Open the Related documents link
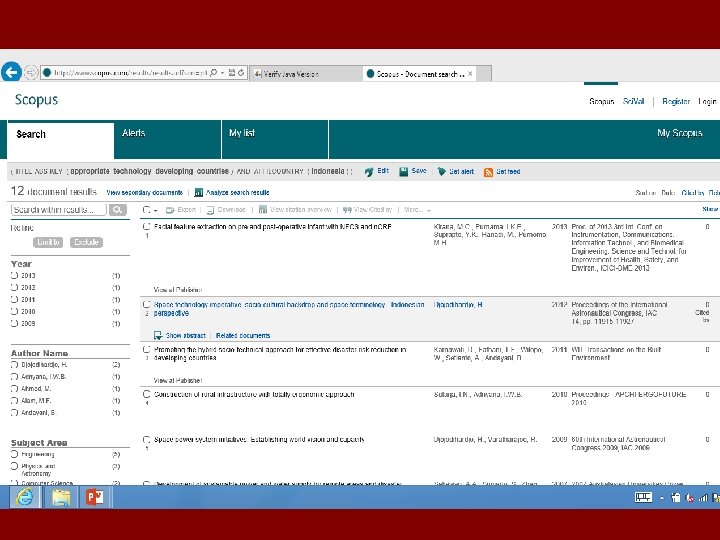The image size is (720, 540). 243,336
